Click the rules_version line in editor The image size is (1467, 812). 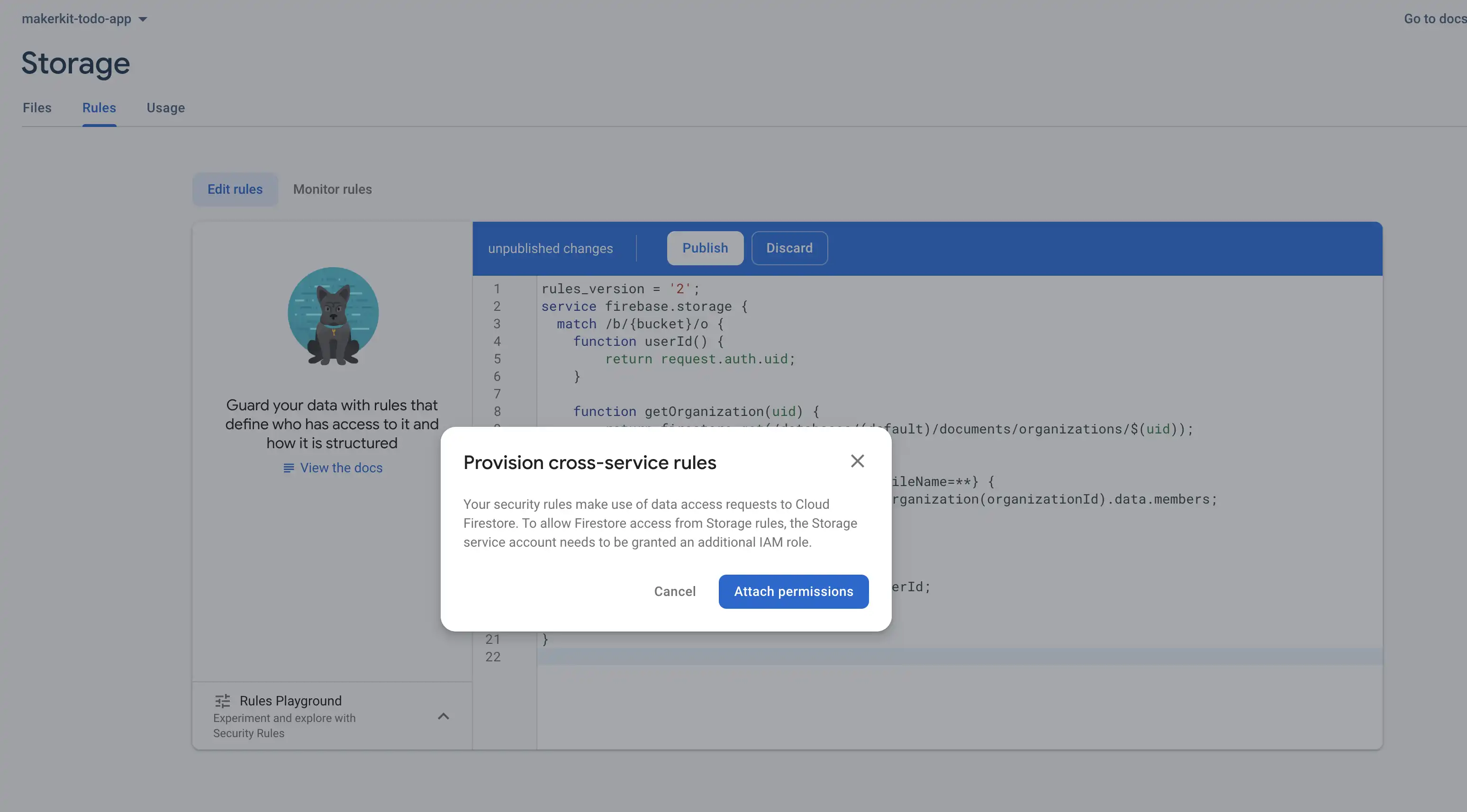click(x=620, y=289)
